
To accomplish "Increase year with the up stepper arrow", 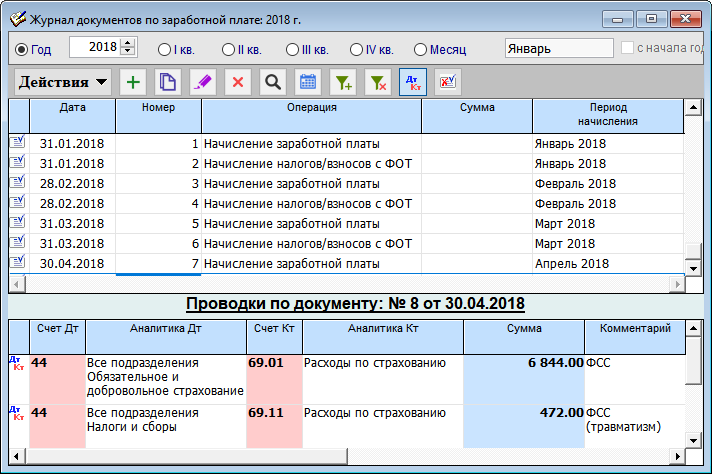I will (x=128, y=43).
